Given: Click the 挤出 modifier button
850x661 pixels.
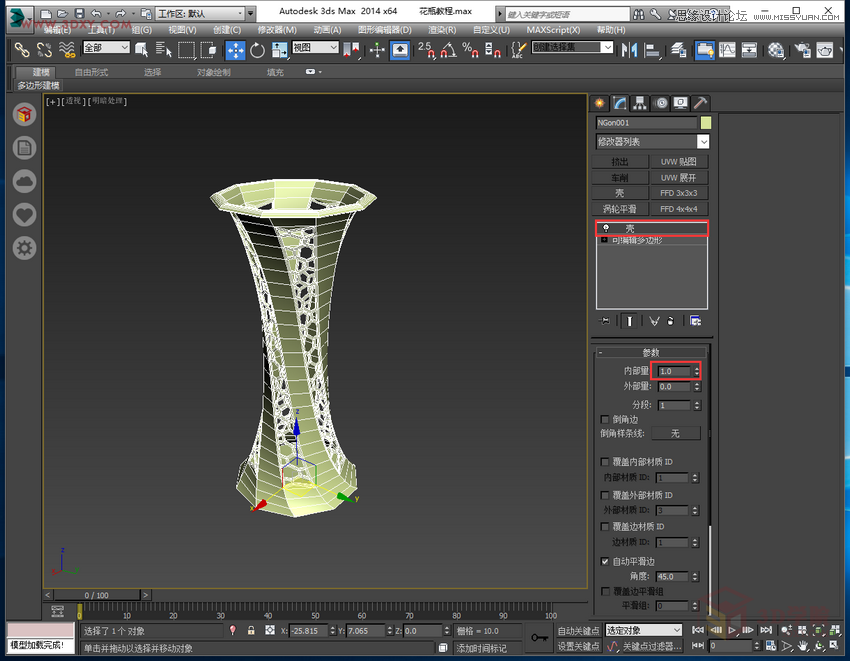Looking at the screenshot, I should (x=620, y=162).
